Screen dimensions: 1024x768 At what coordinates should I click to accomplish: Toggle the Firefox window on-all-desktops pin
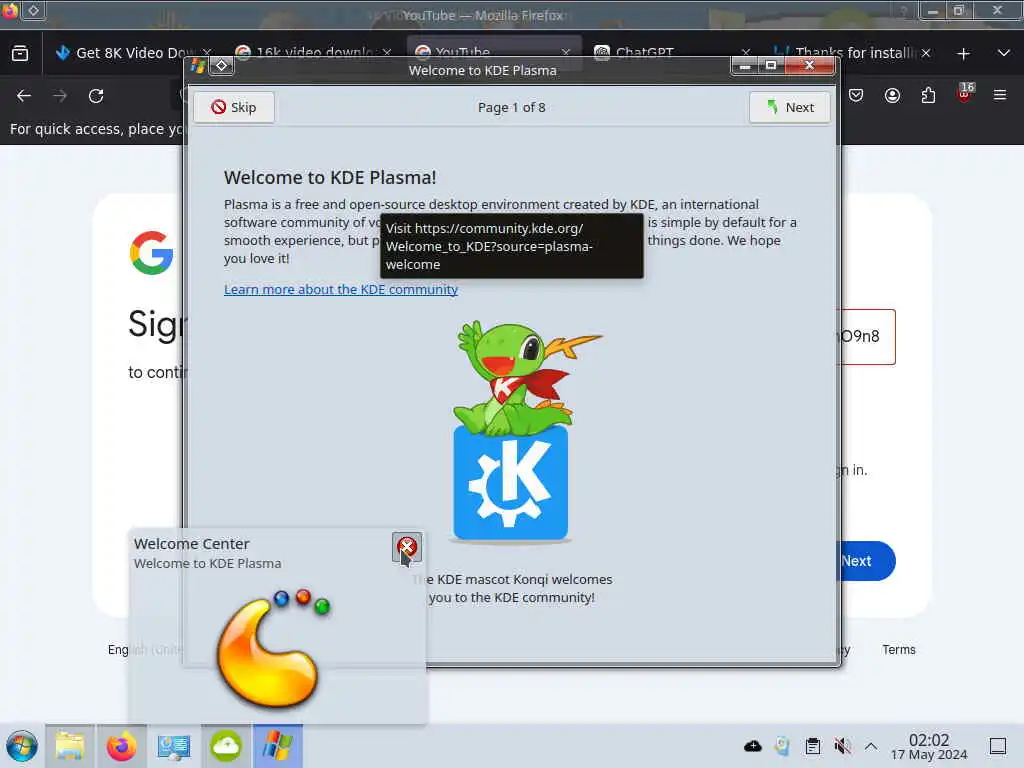33,10
